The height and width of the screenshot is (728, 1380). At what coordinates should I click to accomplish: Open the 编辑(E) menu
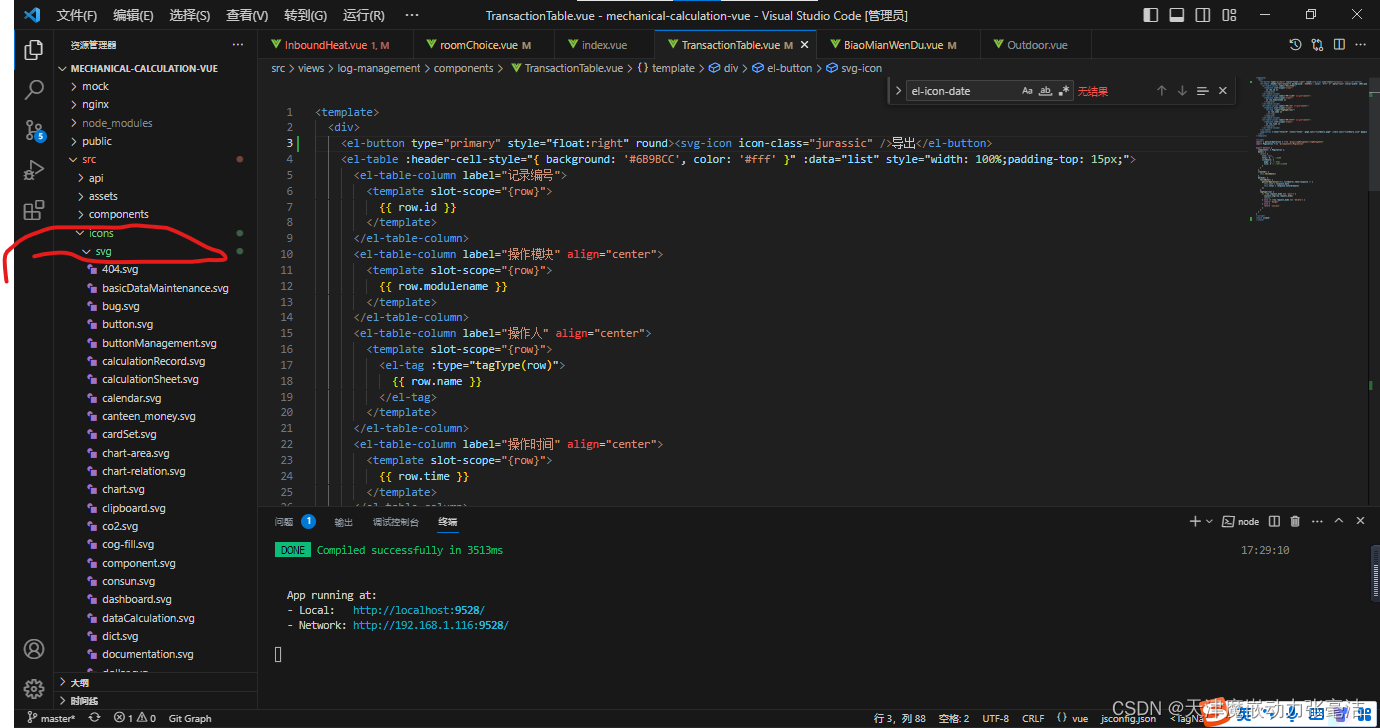133,15
